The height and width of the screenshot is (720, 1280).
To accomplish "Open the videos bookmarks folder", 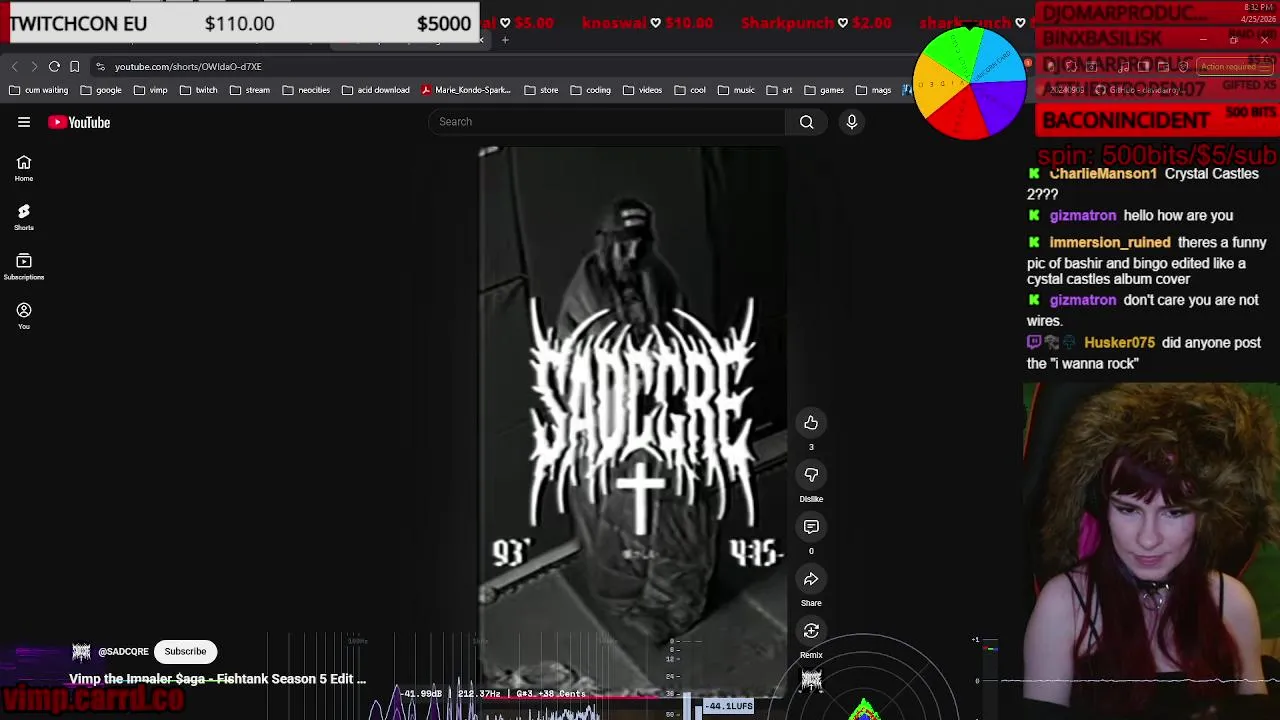I will [x=642, y=90].
